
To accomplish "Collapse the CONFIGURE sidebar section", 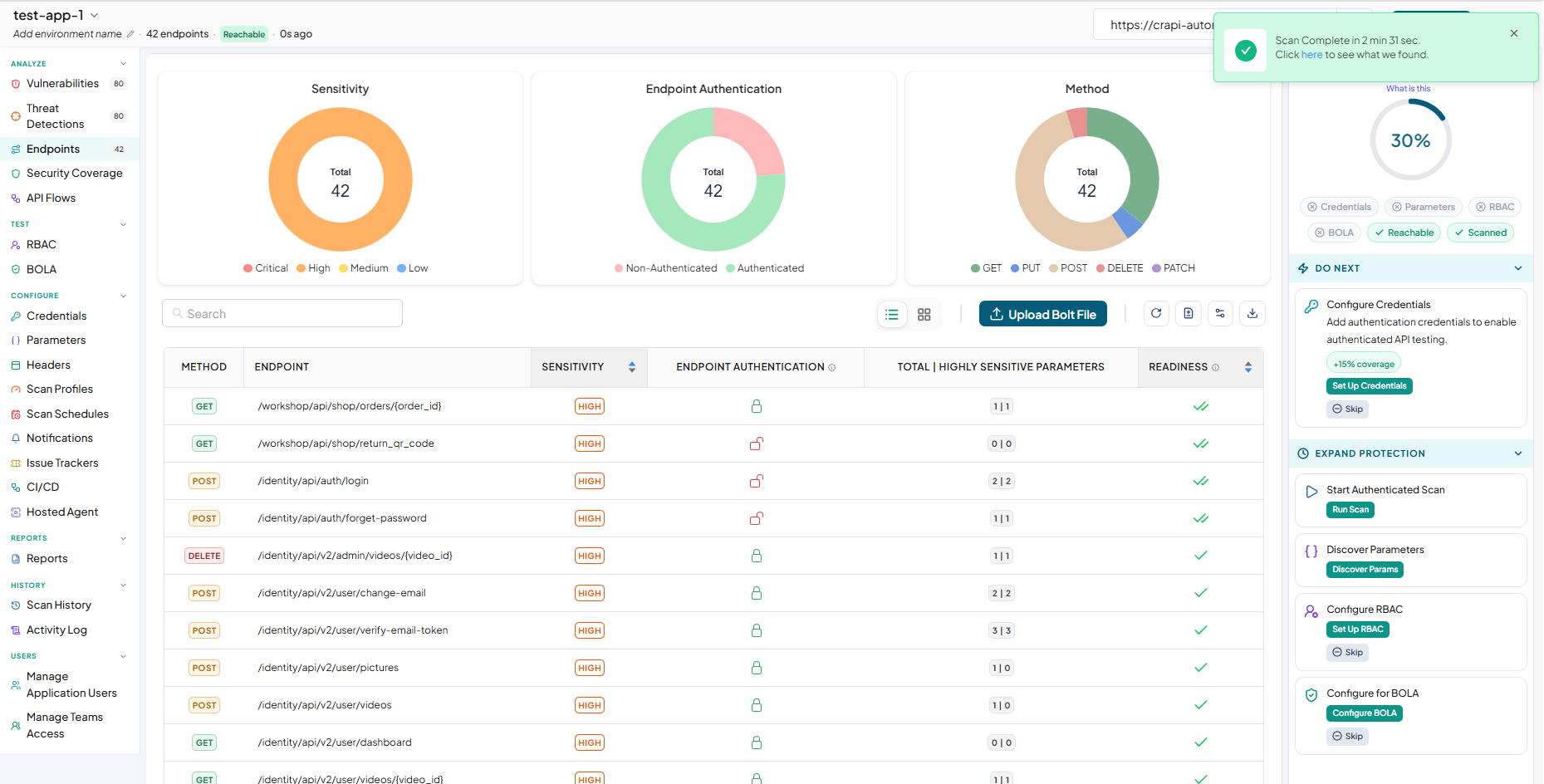I will [123, 296].
